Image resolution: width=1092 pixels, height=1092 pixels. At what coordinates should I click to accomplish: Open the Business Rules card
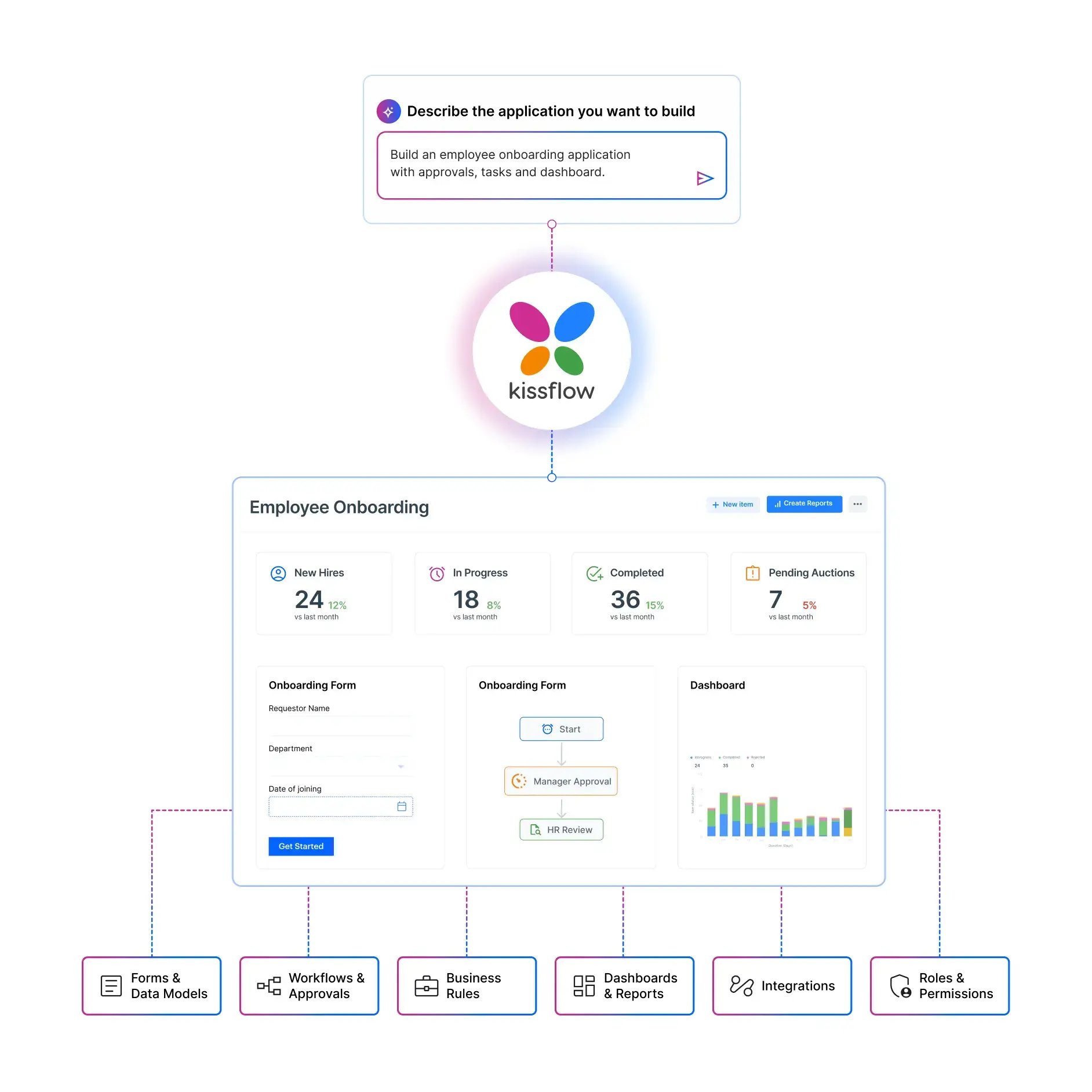point(467,986)
